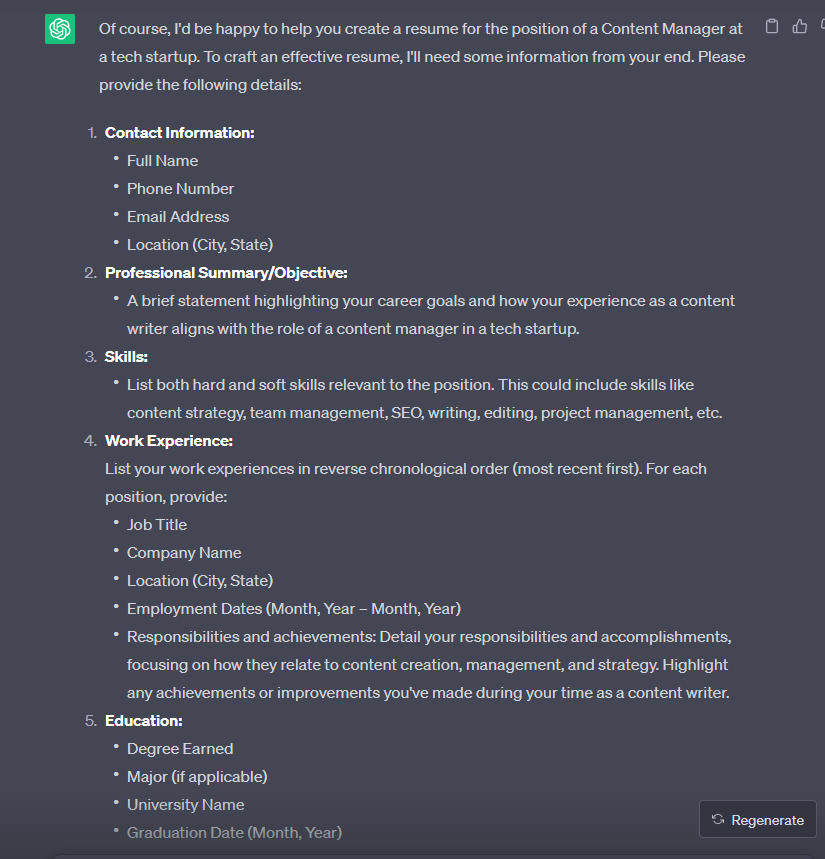Click the "Skills:" heading text

(x=126, y=356)
